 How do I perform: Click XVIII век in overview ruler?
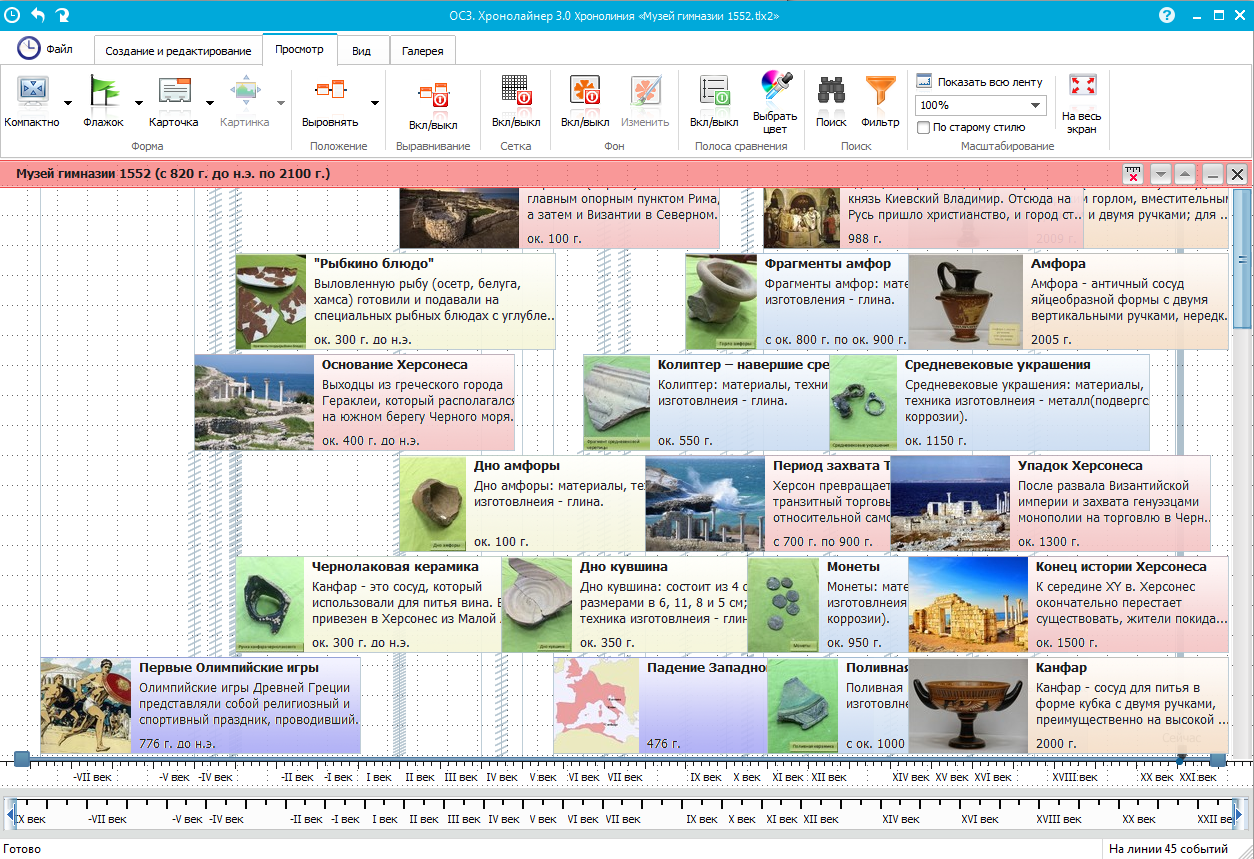(1058, 819)
